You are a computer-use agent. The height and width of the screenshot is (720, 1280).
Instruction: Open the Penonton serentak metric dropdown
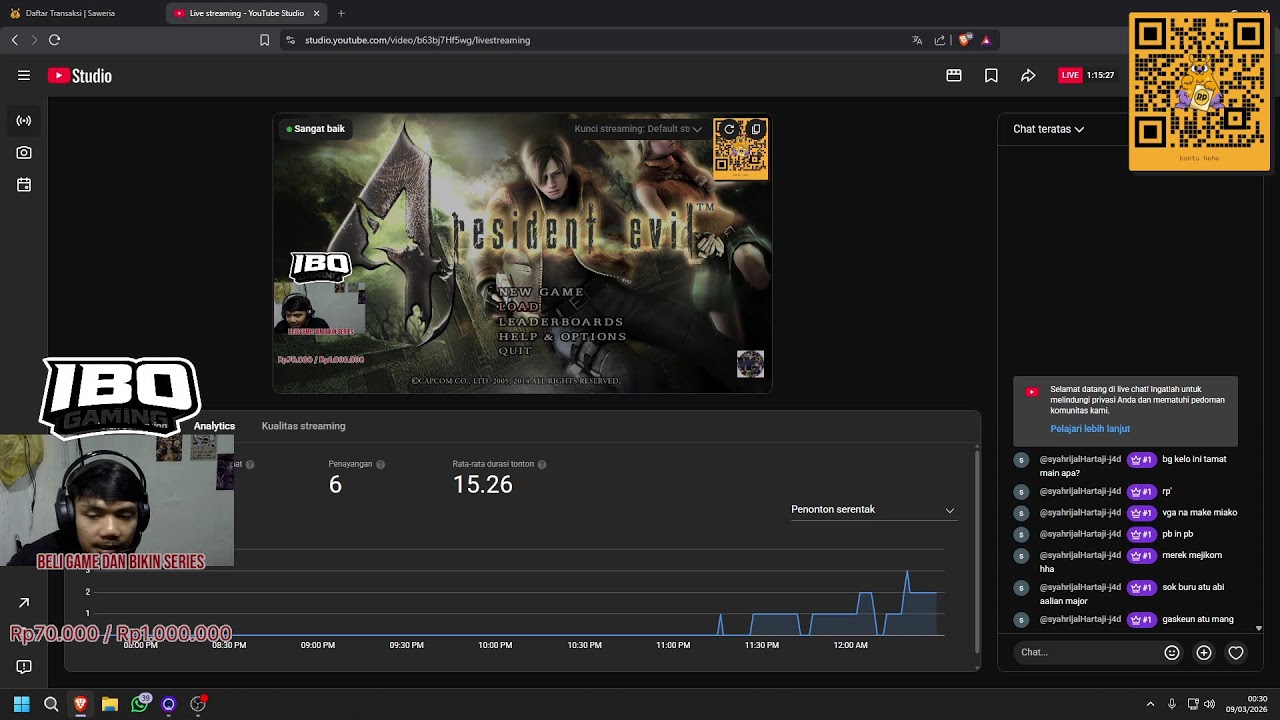[873, 510]
